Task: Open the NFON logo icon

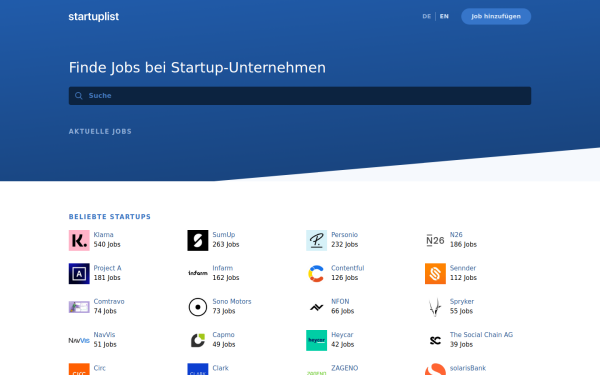Action: coord(316,307)
